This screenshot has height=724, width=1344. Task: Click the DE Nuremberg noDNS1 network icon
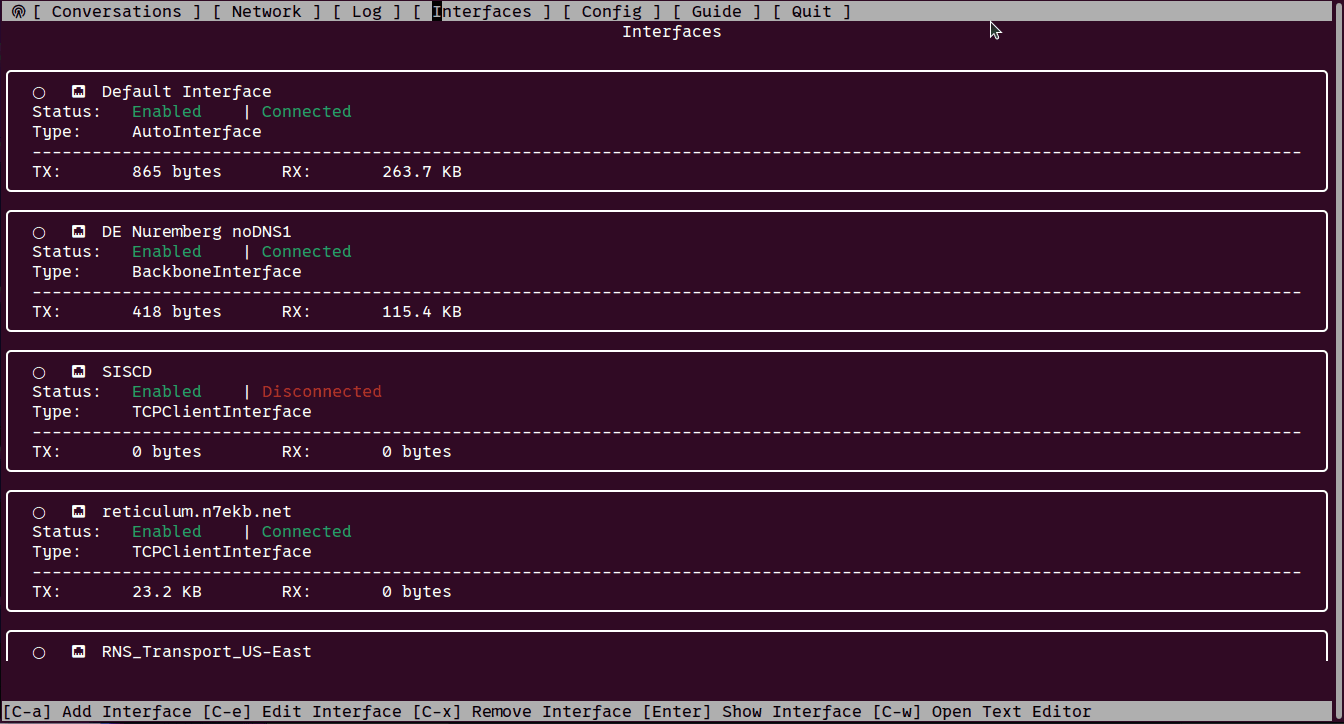click(79, 232)
